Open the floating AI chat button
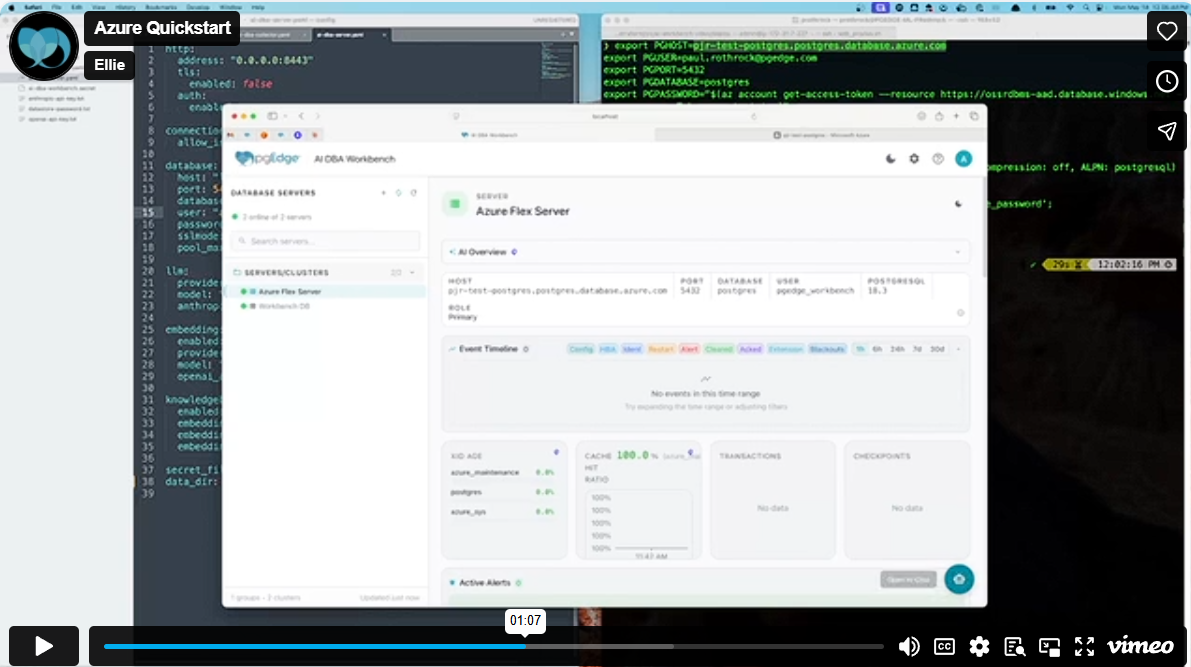 [x=959, y=580]
